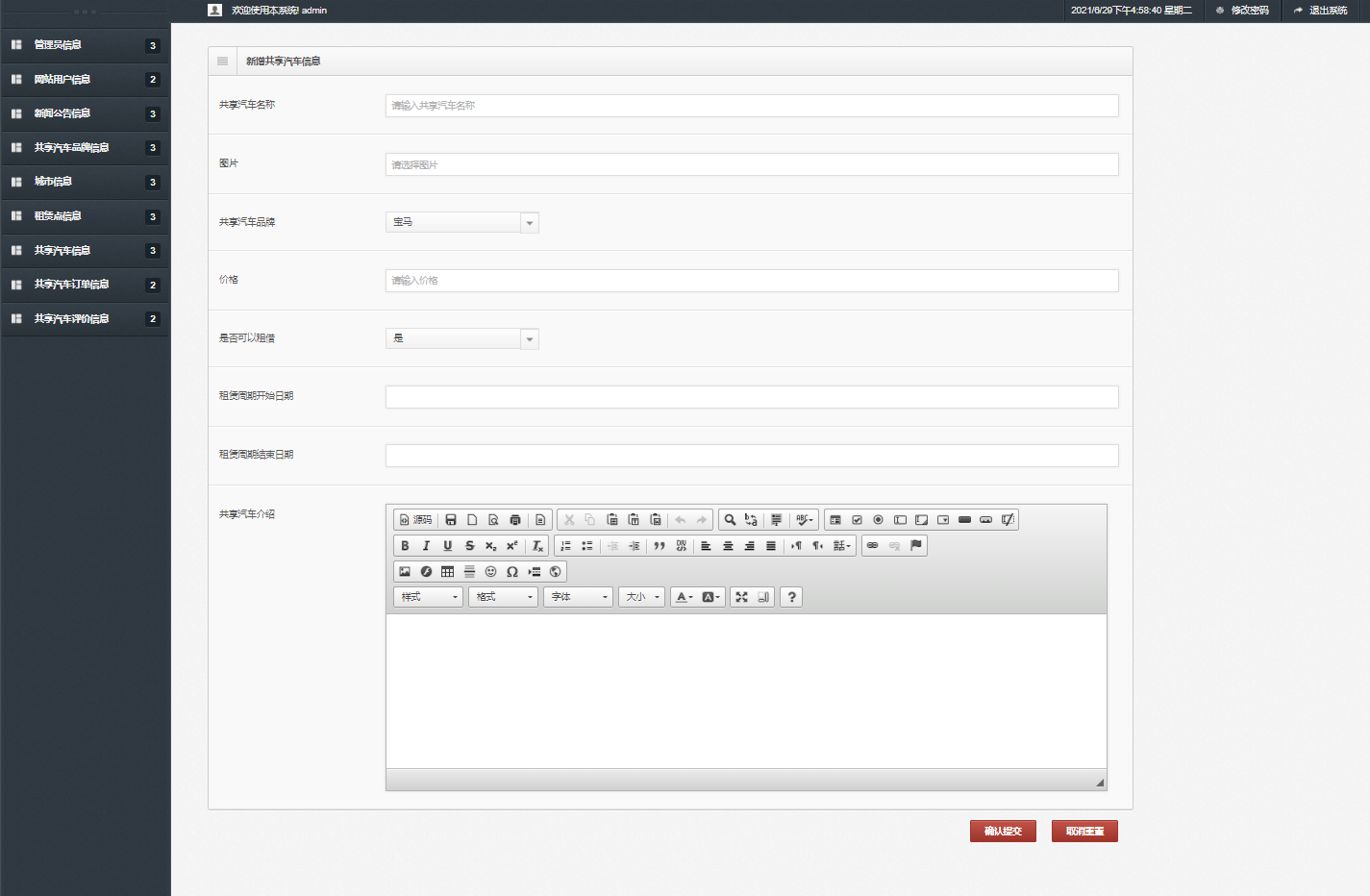The width and height of the screenshot is (1370, 896).
Task: Click the italic formatting icon
Action: pyautogui.click(x=426, y=546)
